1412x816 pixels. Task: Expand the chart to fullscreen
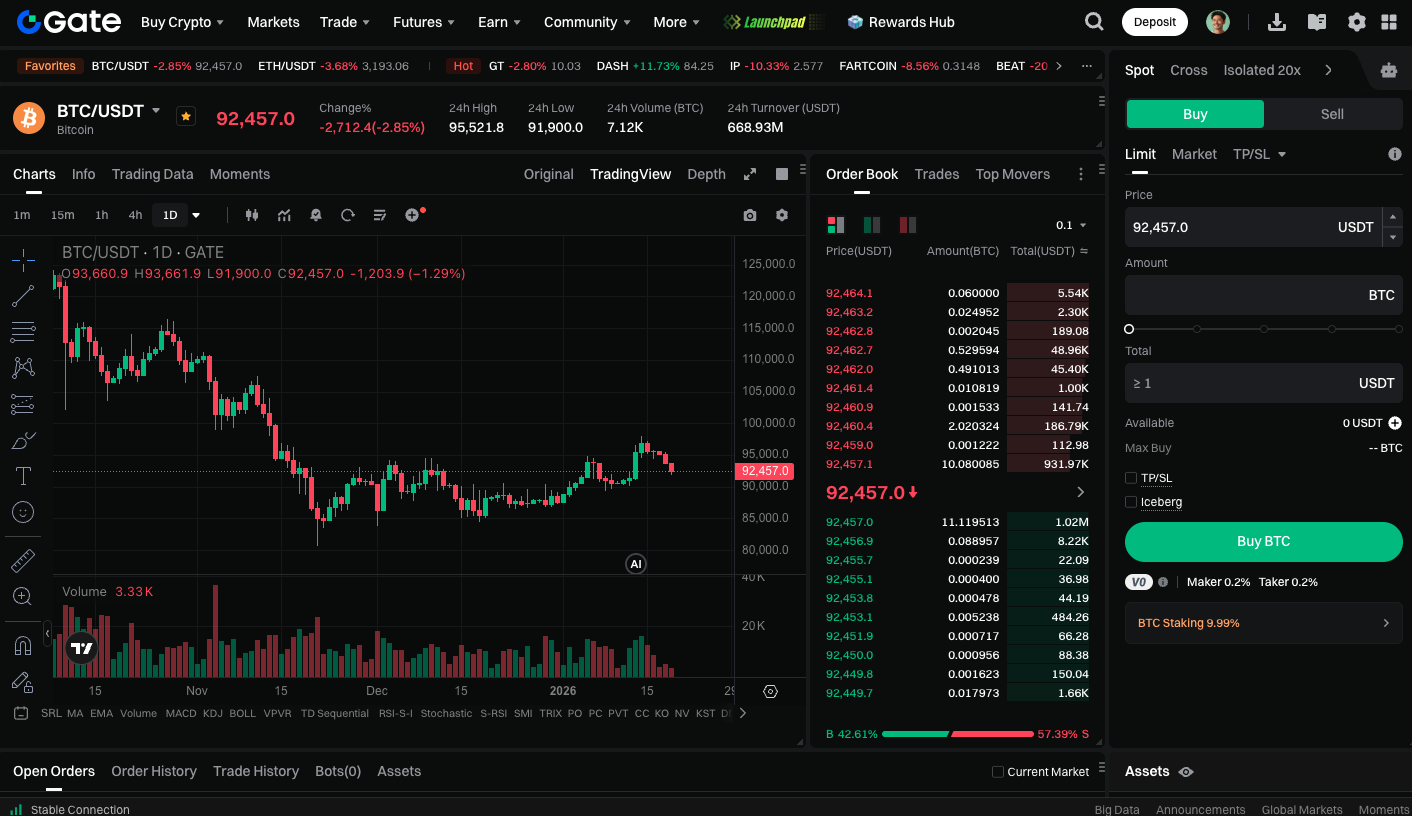750,174
